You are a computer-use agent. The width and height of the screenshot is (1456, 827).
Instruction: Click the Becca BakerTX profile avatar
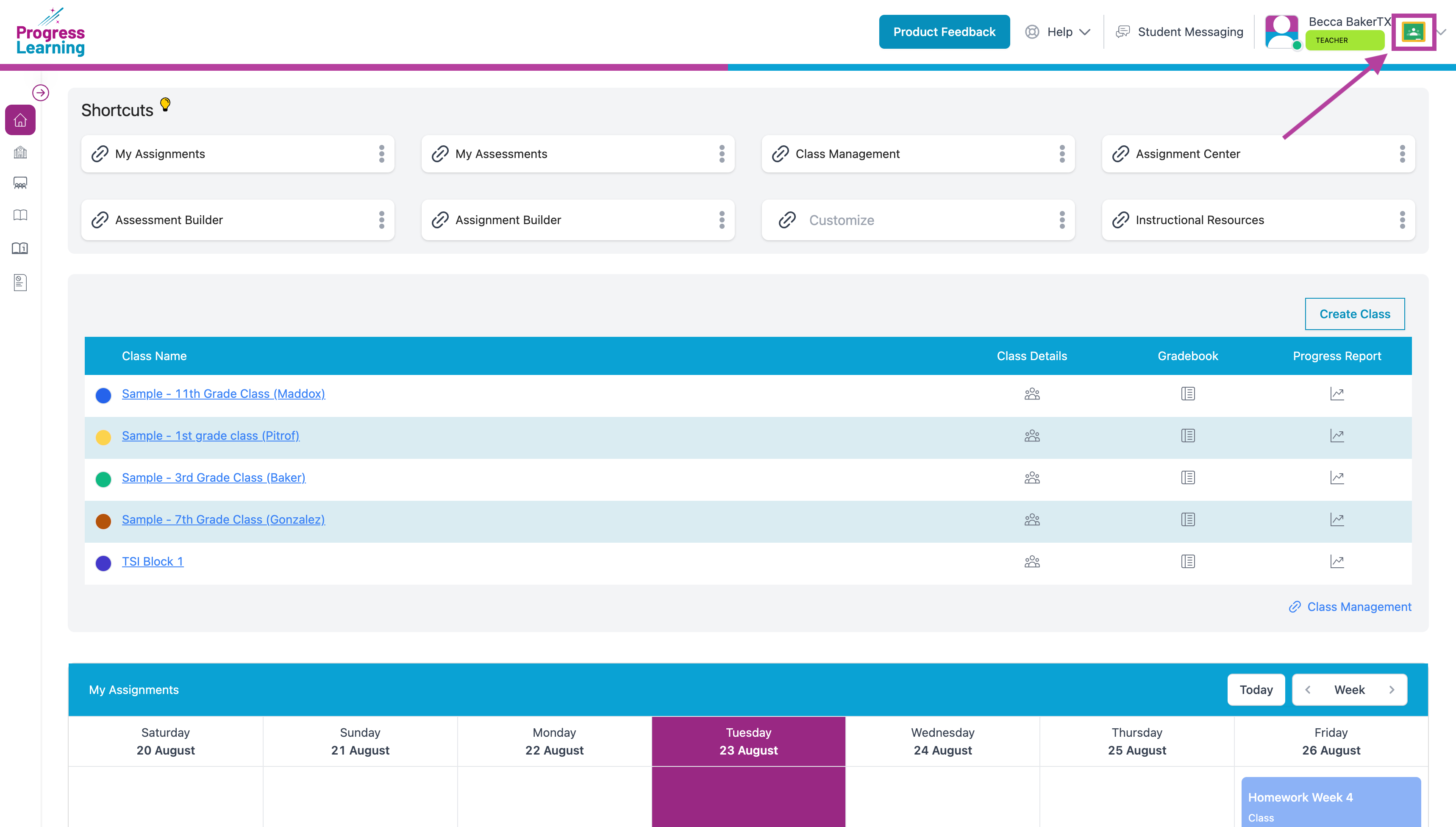(1281, 32)
